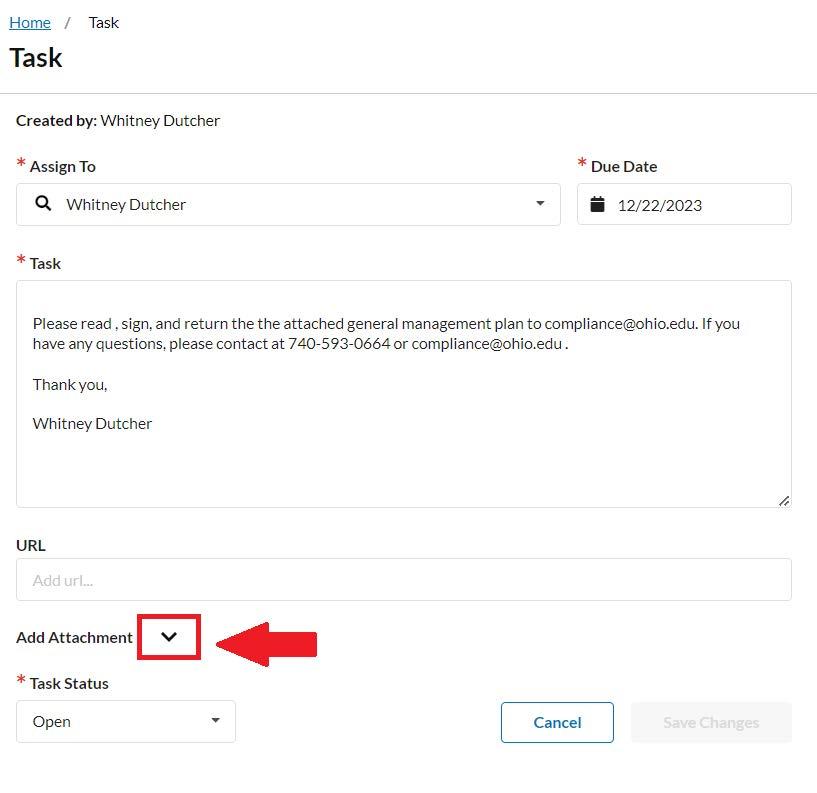This screenshot has height=793, width=817.
Task: Select the Open value in Task Status
Action: pyautogui.click(x=52, y=722)
